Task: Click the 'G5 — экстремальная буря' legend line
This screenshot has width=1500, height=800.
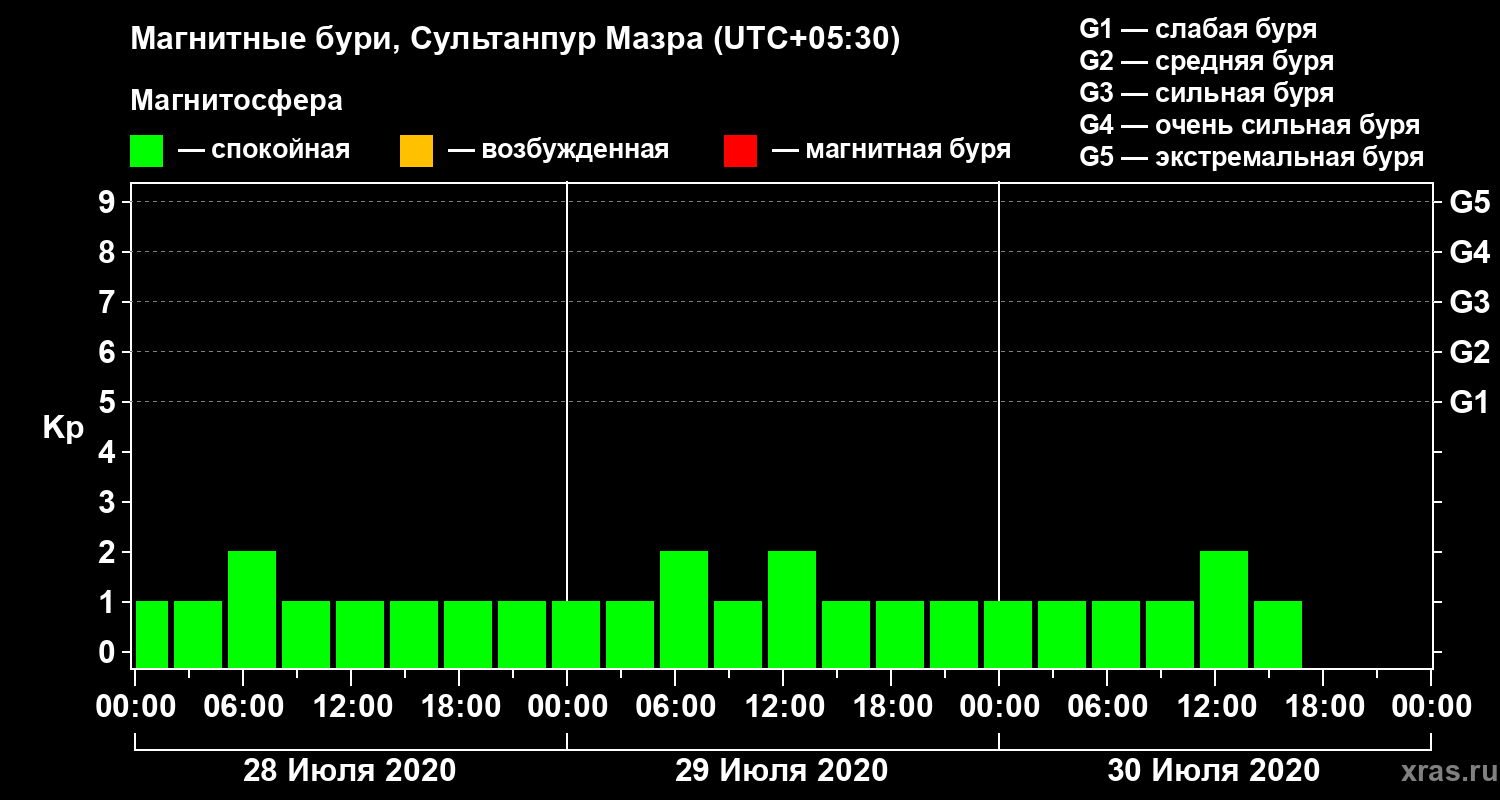Action: tap(1252, 158)
